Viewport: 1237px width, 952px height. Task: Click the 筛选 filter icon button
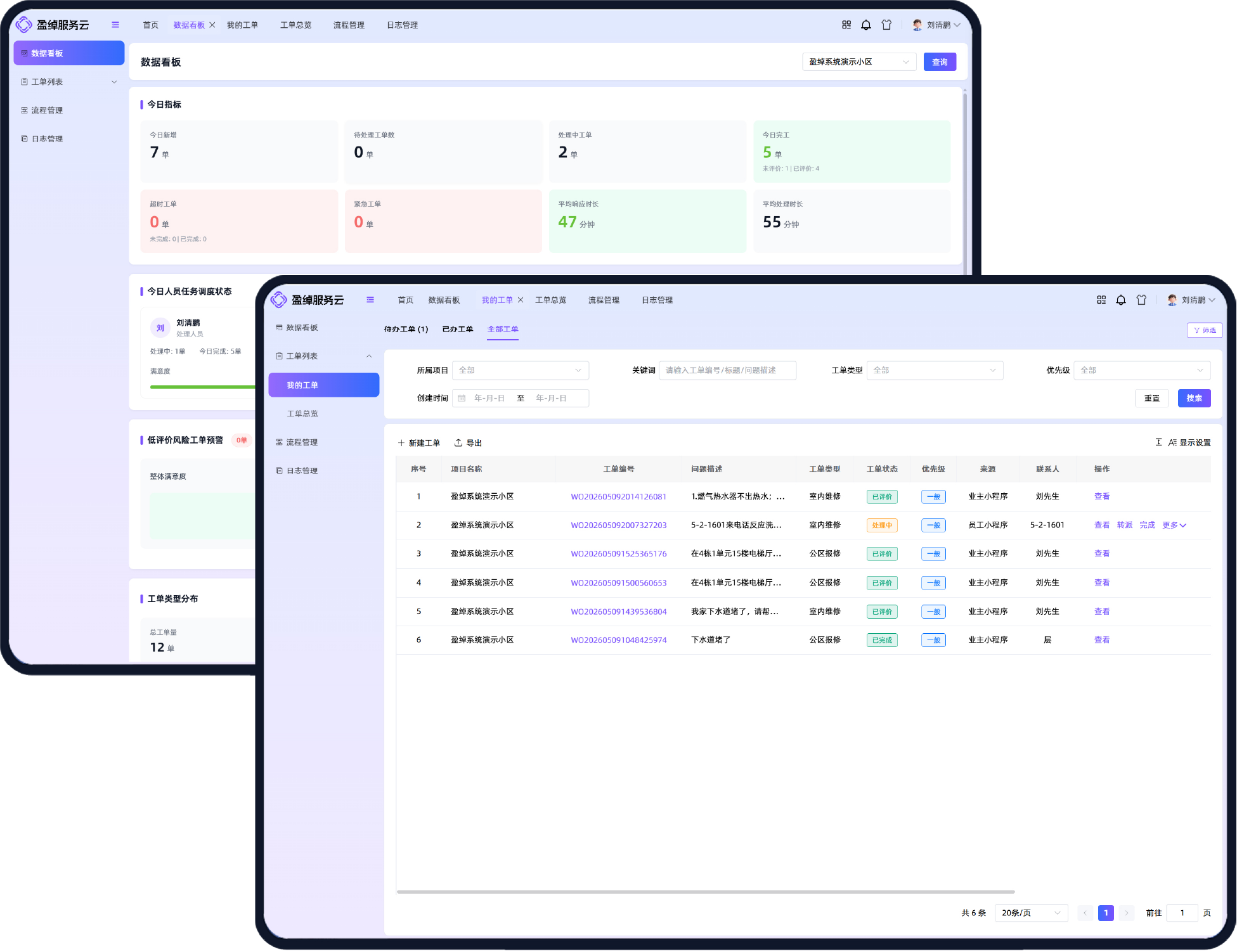pos(1204,330)
